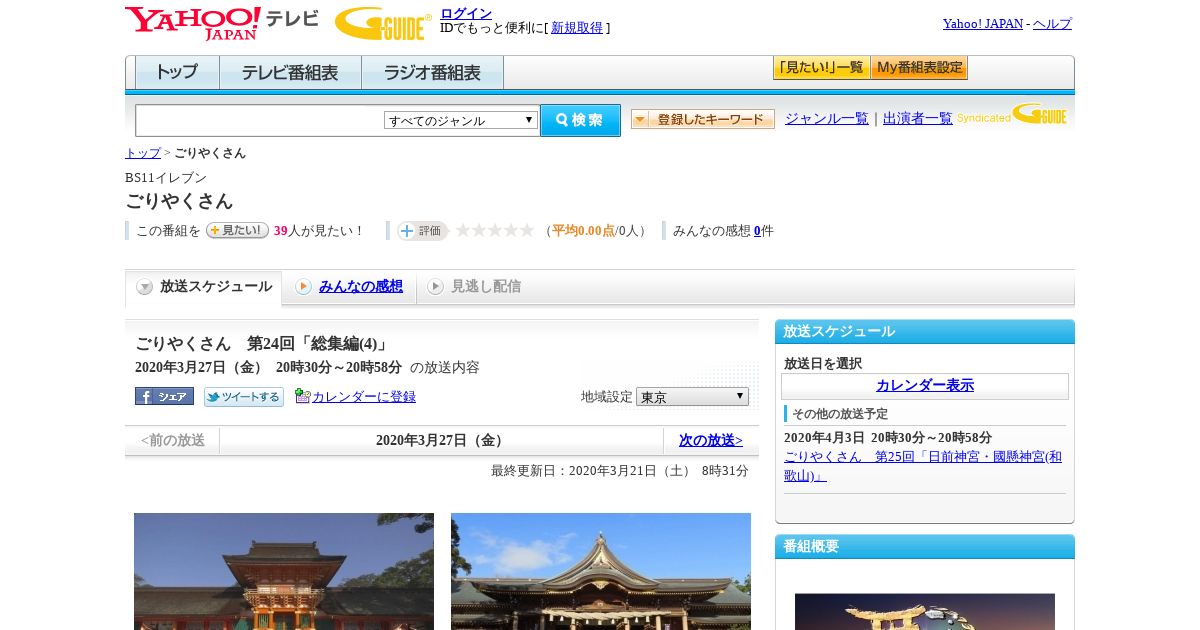Click the calendar icon next to カレンダーに登録
The width and height of the screenshot is (1200, 630).
coord(303,396)
